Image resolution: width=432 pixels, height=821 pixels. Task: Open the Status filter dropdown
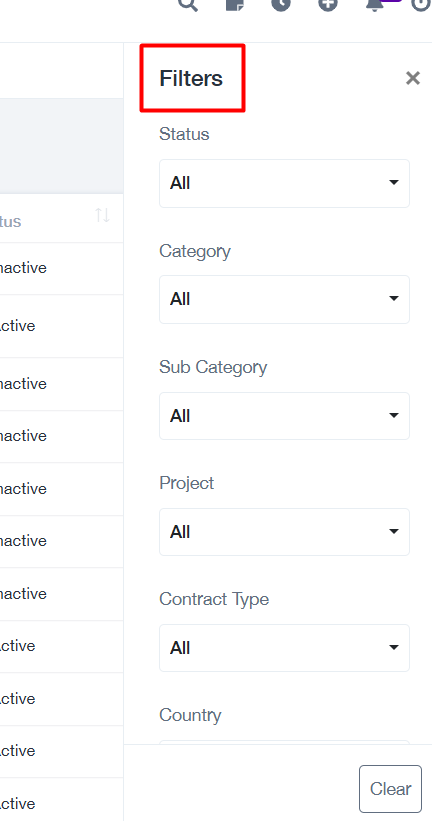284,183
